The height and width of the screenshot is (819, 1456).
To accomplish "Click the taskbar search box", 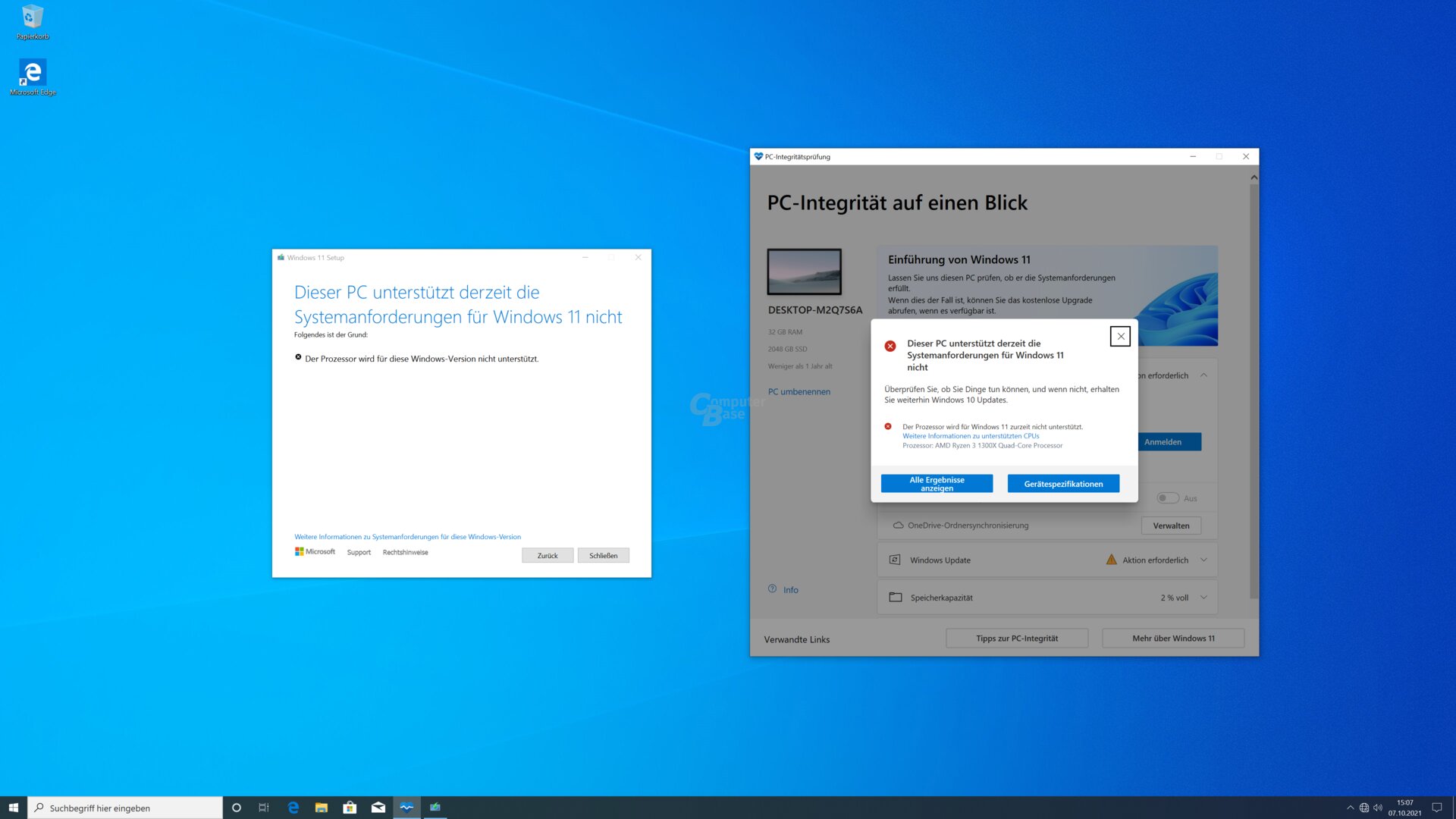I will tap(126, 808).
